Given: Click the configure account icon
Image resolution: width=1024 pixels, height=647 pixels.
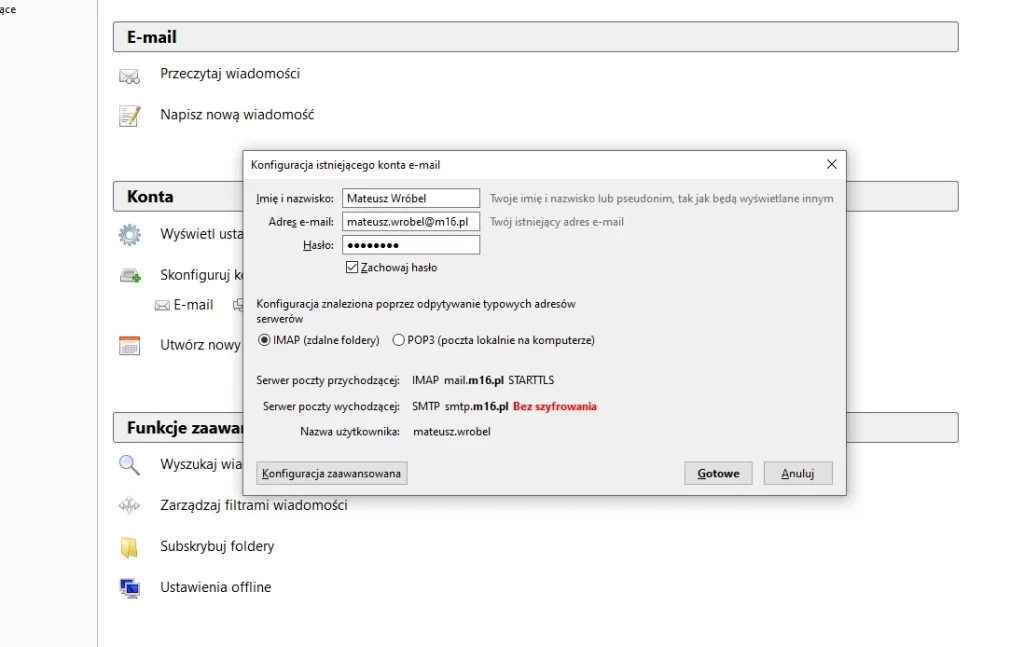Looking at the screenshot, I should point(129,275).
